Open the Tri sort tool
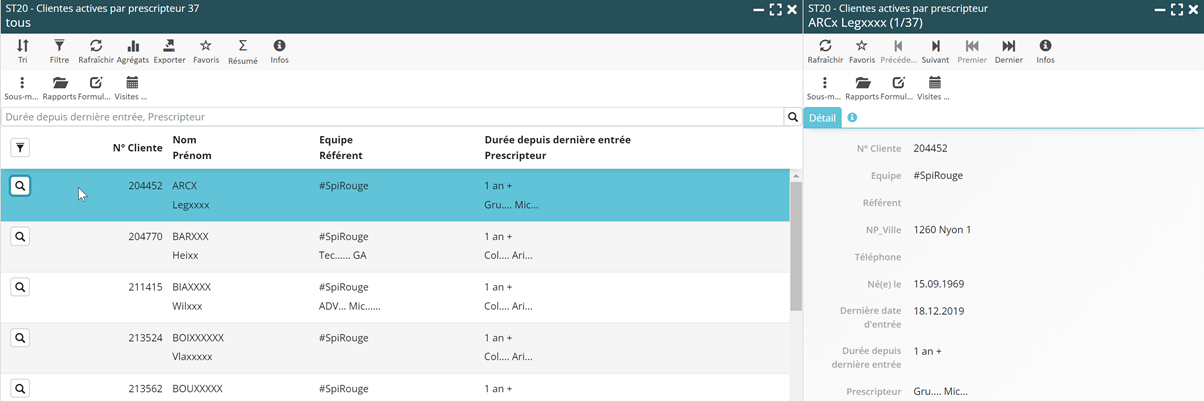The image size is (1204, 401). [22, 52]
